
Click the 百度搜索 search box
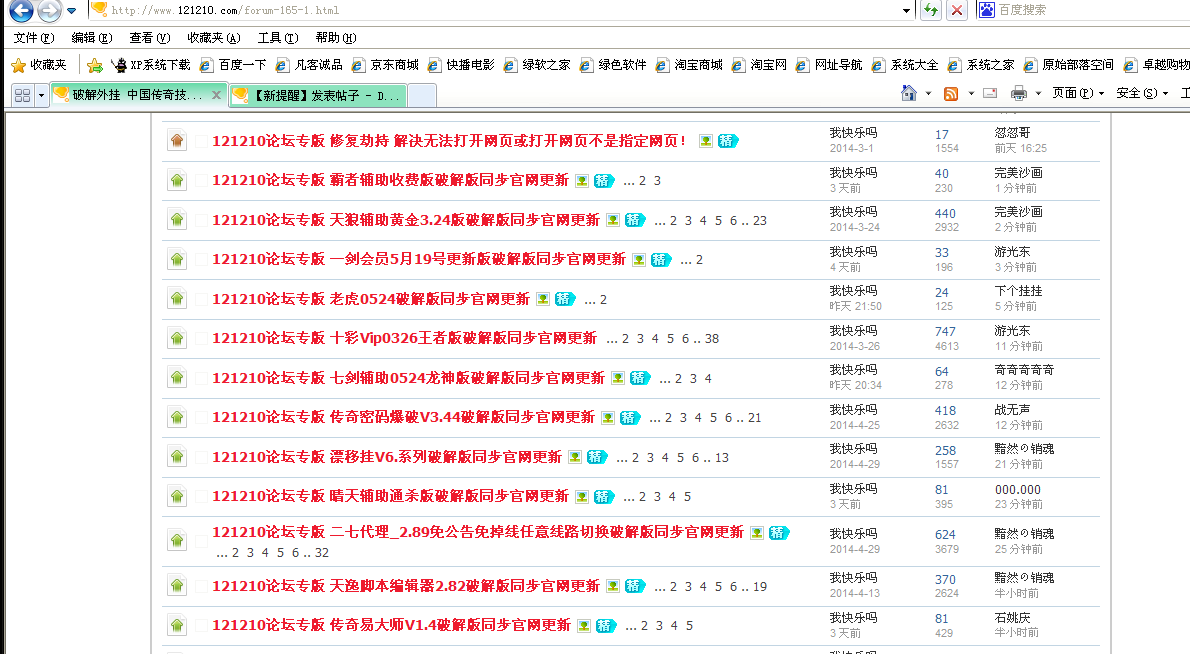point(1093,10)
